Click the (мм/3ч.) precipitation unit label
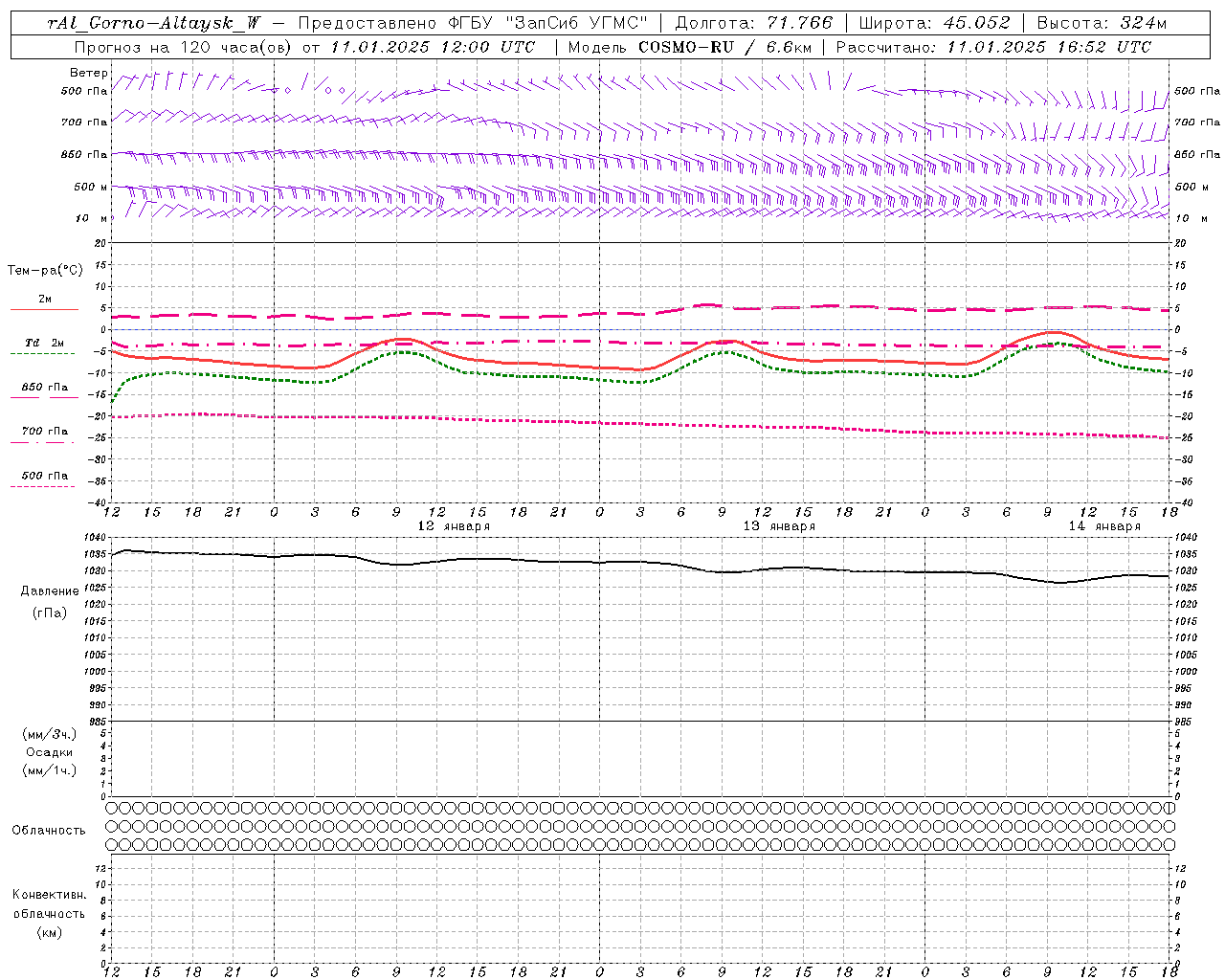The height and width of the screenshot is (980, 1225). [x=50, y=734]
